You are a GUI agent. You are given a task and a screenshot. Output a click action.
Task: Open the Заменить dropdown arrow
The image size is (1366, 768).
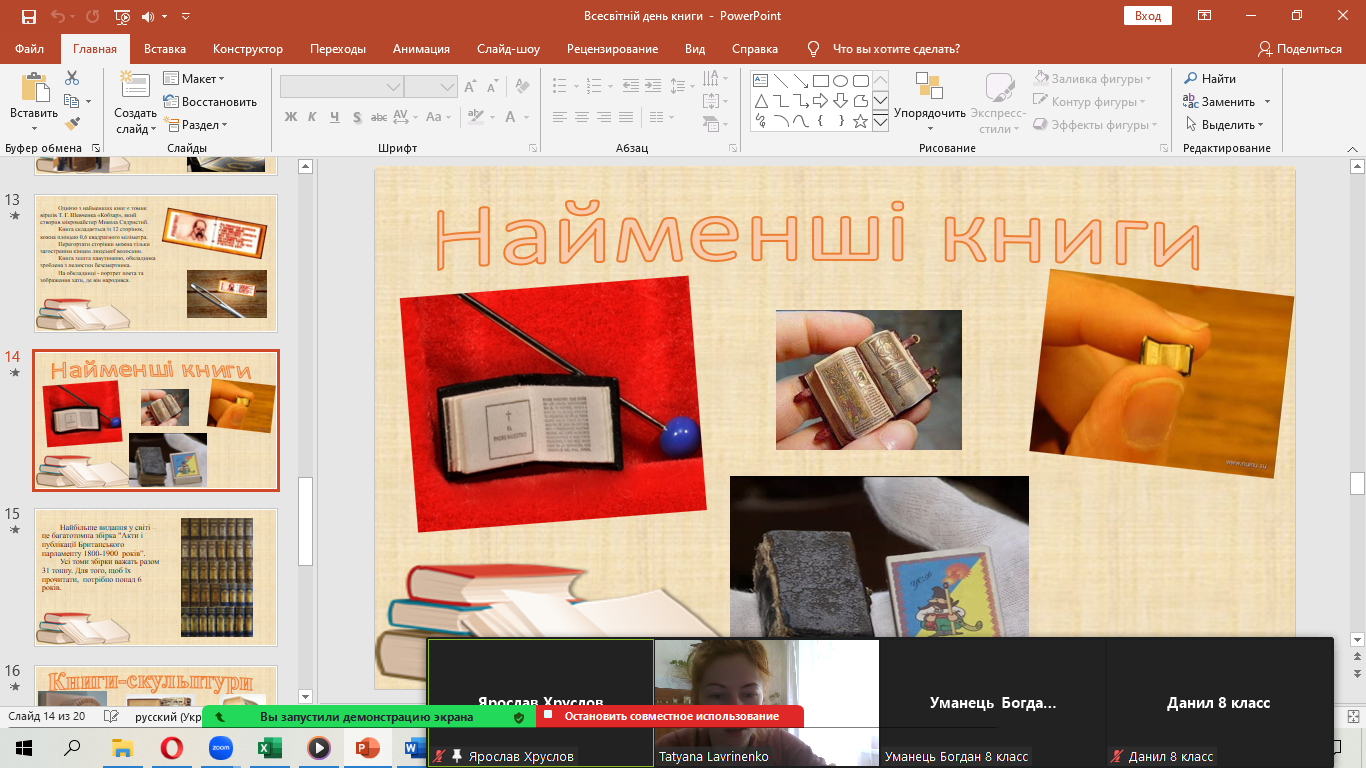pos(1267,102)
